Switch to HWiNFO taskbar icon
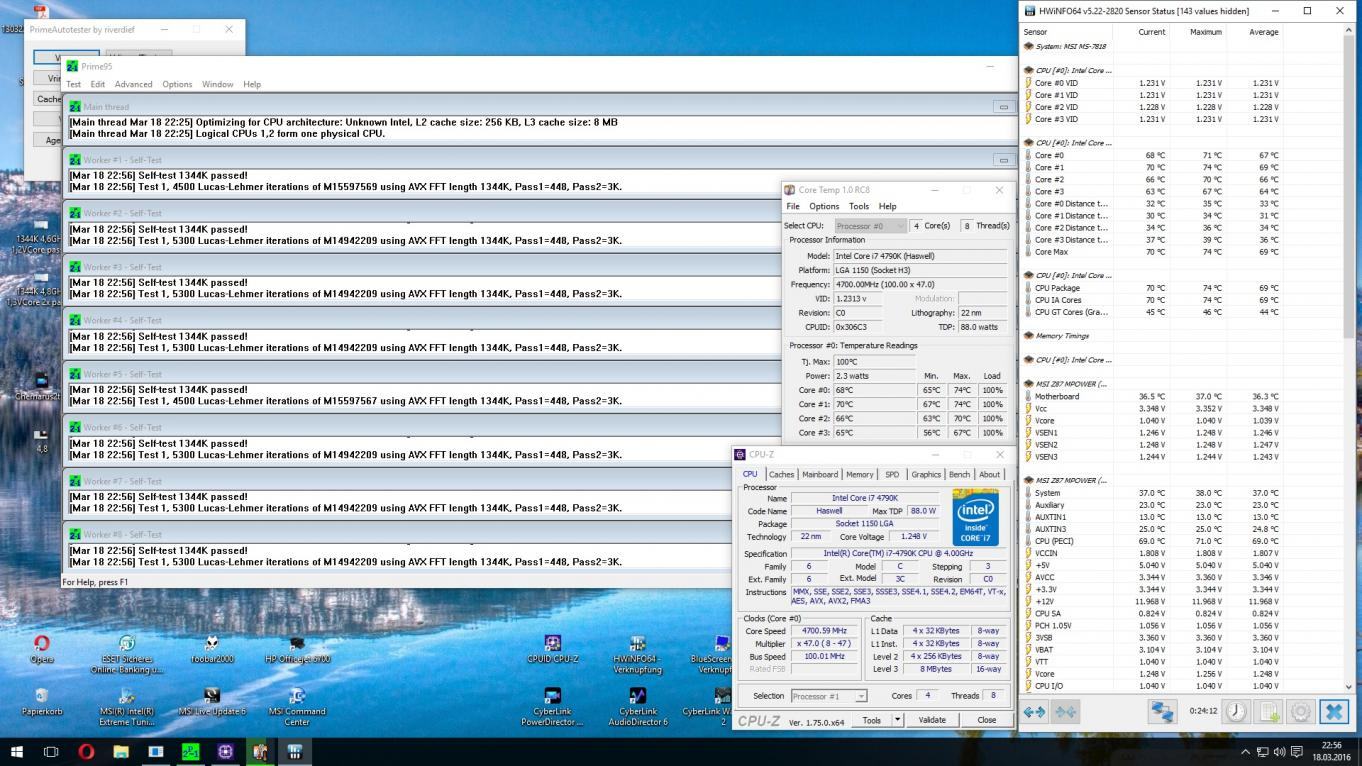Image resolution: width=1362 pixels, height=766 pixels. [x=294, y=752]
